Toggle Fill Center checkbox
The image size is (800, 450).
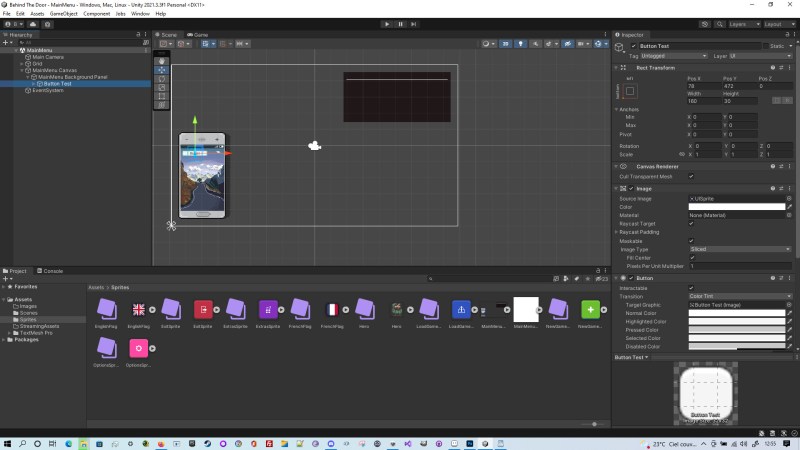pyautogui.click(x=691, y=258)
